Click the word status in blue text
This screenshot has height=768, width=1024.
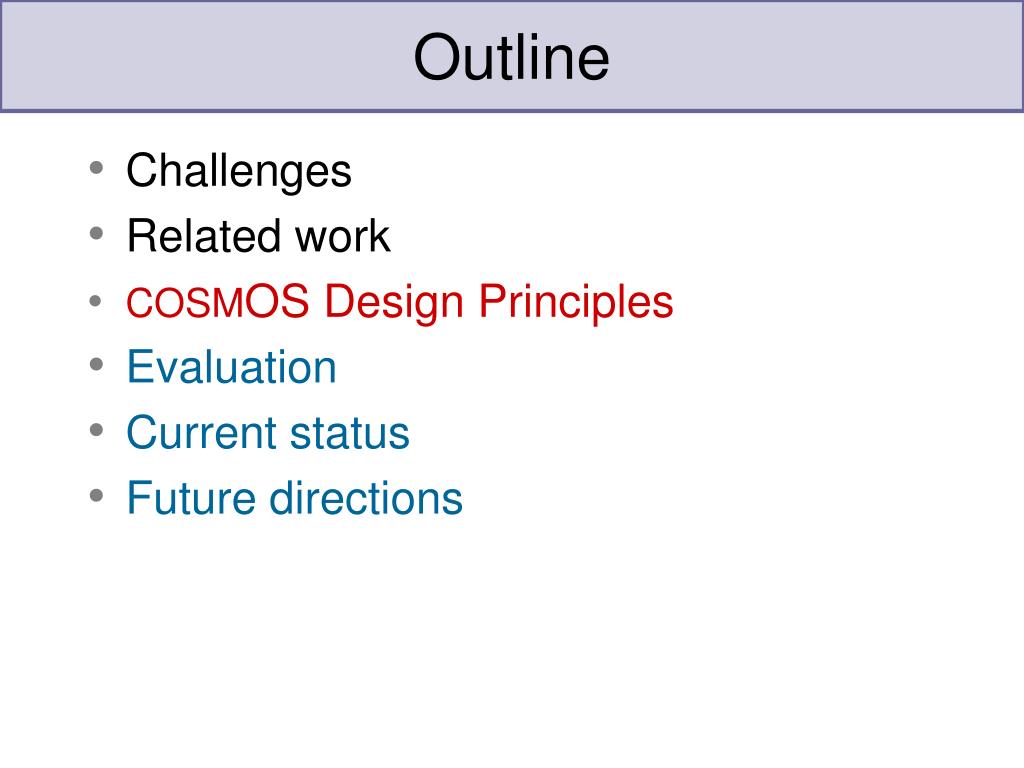click(x=349, y=432)
